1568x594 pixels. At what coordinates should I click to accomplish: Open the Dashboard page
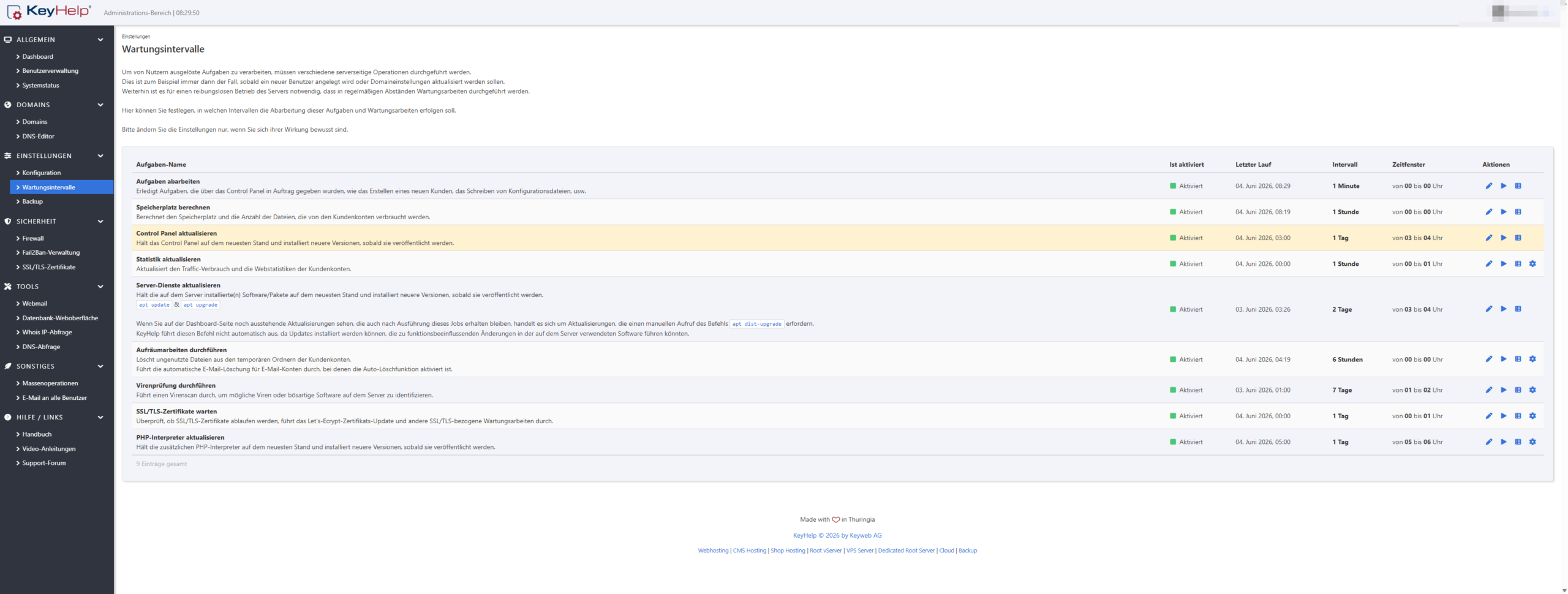38,57
